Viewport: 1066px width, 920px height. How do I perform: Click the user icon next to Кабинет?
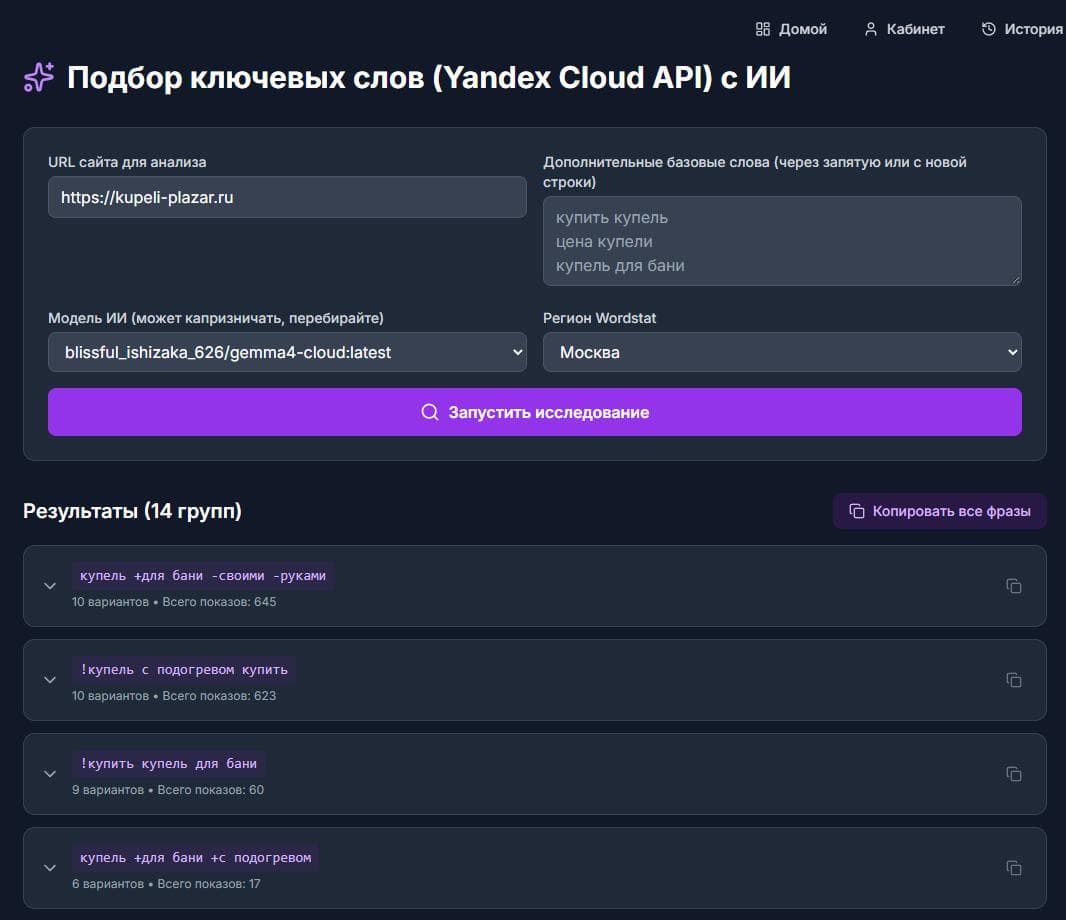[x=870, y=29]
